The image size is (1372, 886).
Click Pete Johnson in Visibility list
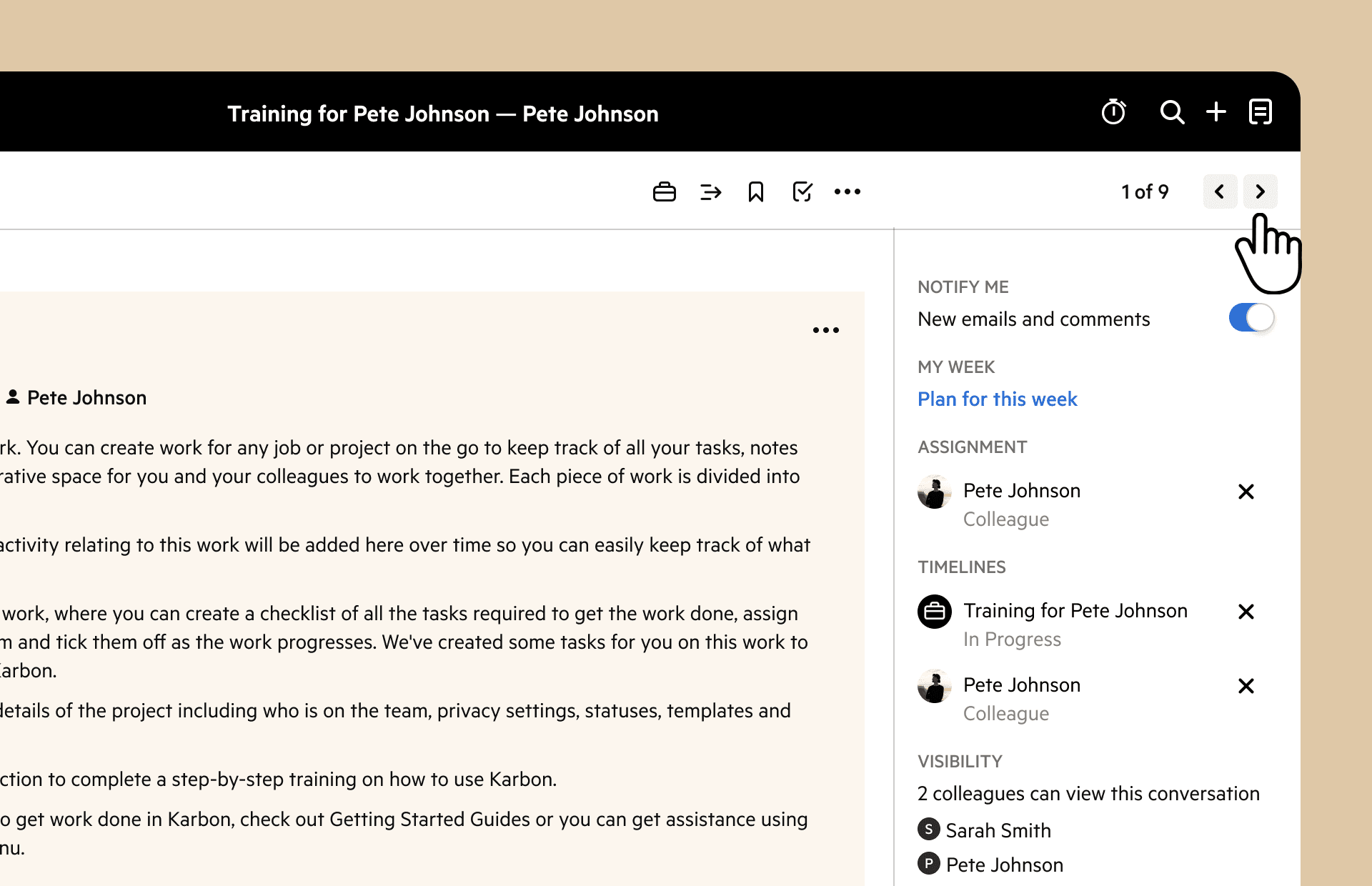pos(1005,865)
